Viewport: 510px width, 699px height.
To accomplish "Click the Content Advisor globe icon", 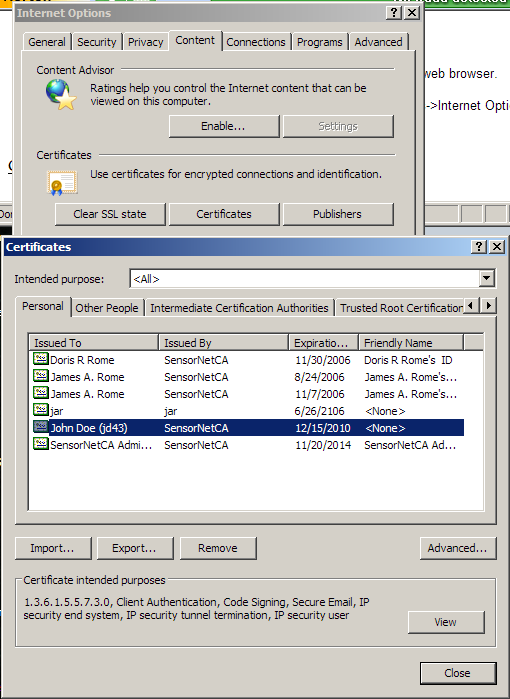I will click(x=61, y=95).
